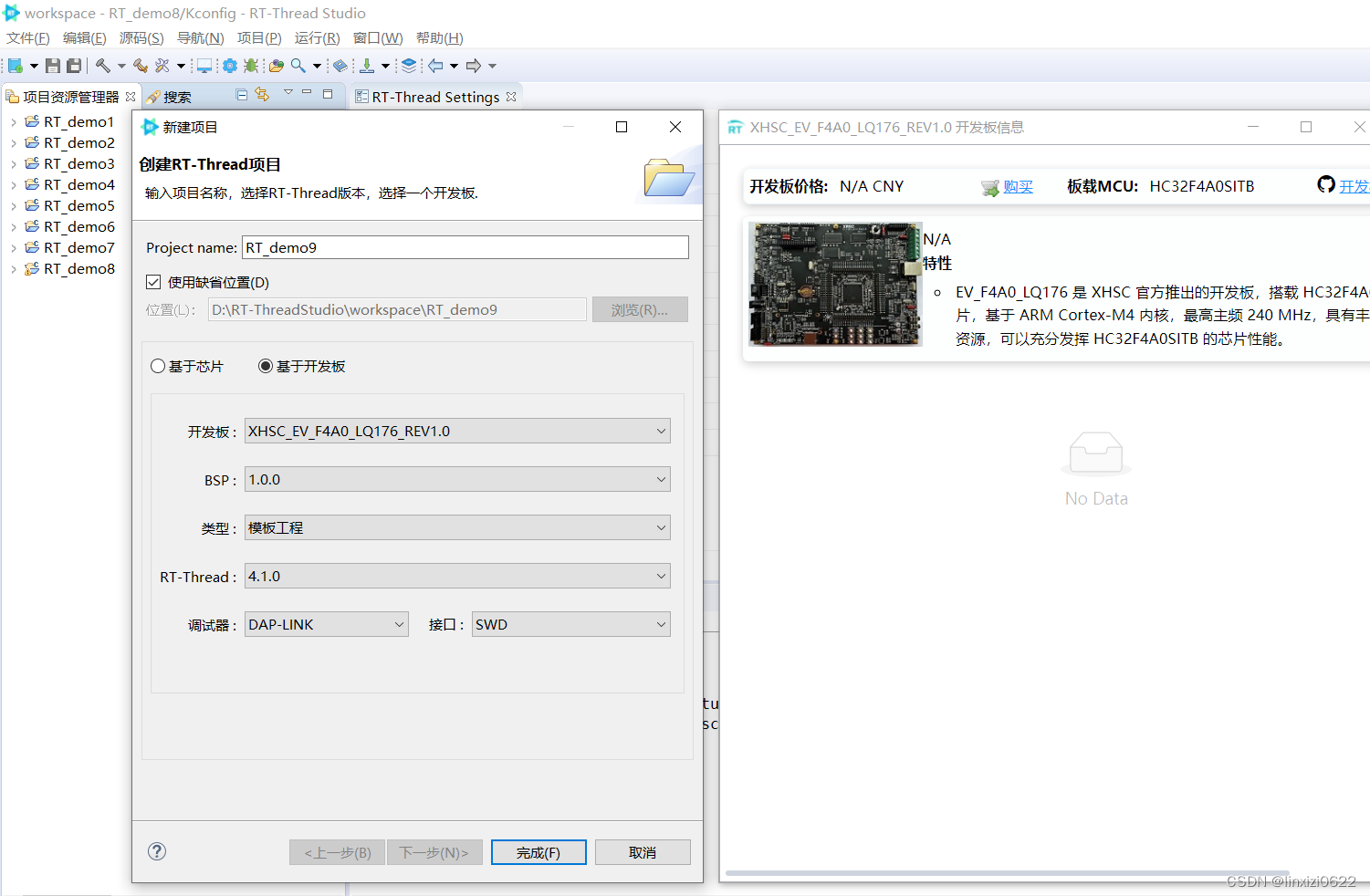
Task: Close the RT-Thread Settings tab
Action: pos(511,97)
